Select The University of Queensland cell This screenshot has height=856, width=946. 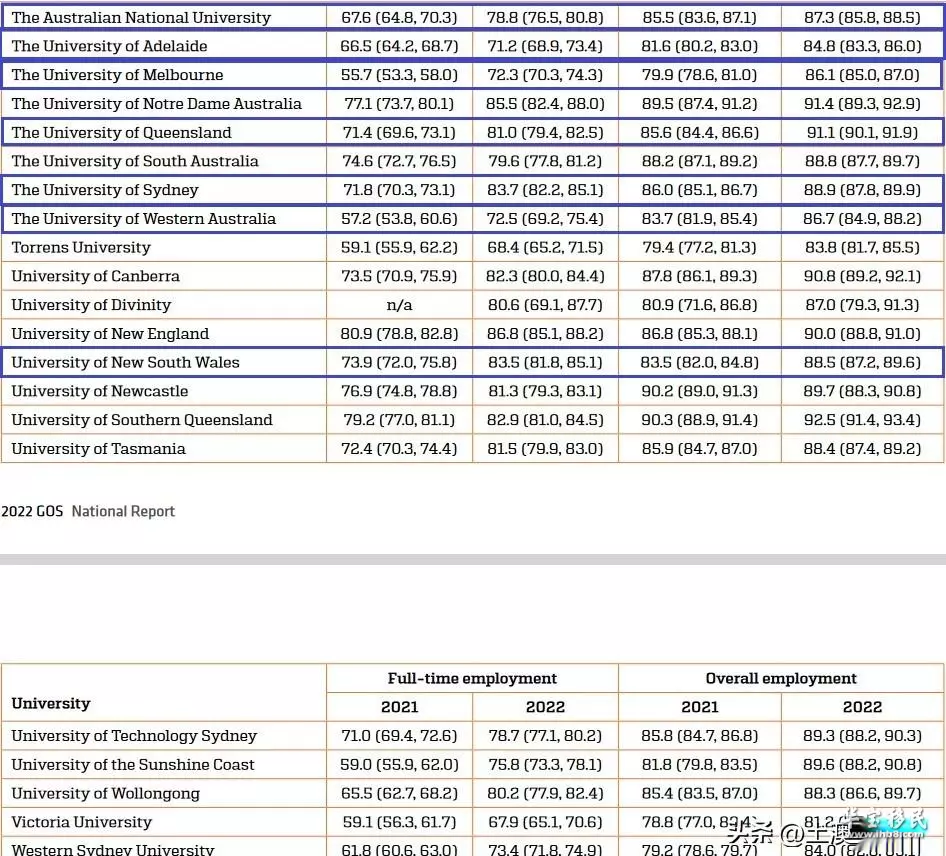(x=121, y=132)
